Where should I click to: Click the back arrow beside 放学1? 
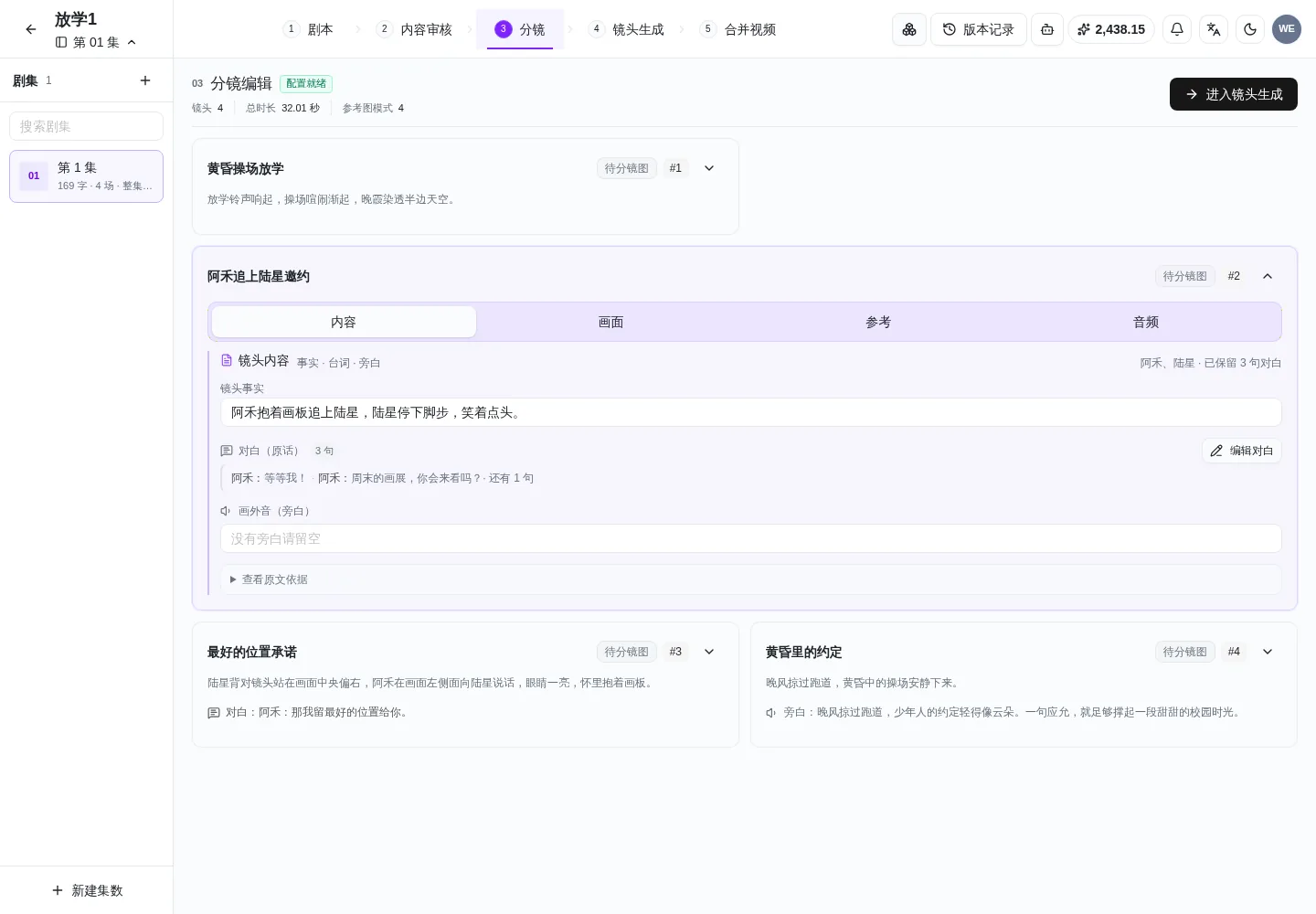click(31, 29)
